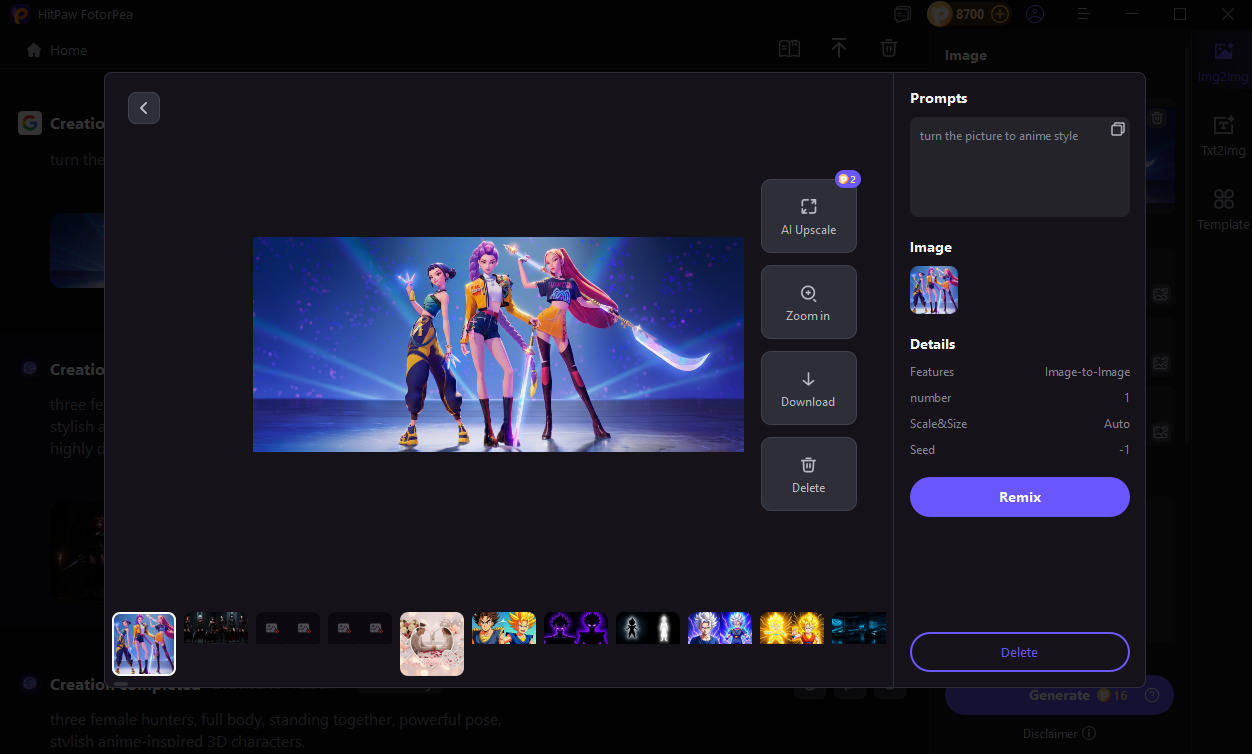Add credits with the plus icon beside 8700
The height and width of the screenshot is (754, 1252).
point(999,14)
